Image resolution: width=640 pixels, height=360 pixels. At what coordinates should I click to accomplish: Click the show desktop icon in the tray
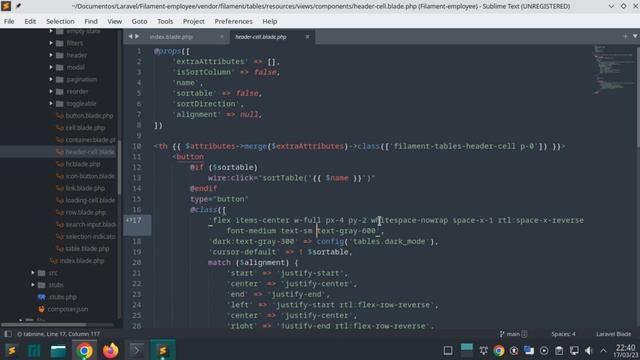point(448,350)
